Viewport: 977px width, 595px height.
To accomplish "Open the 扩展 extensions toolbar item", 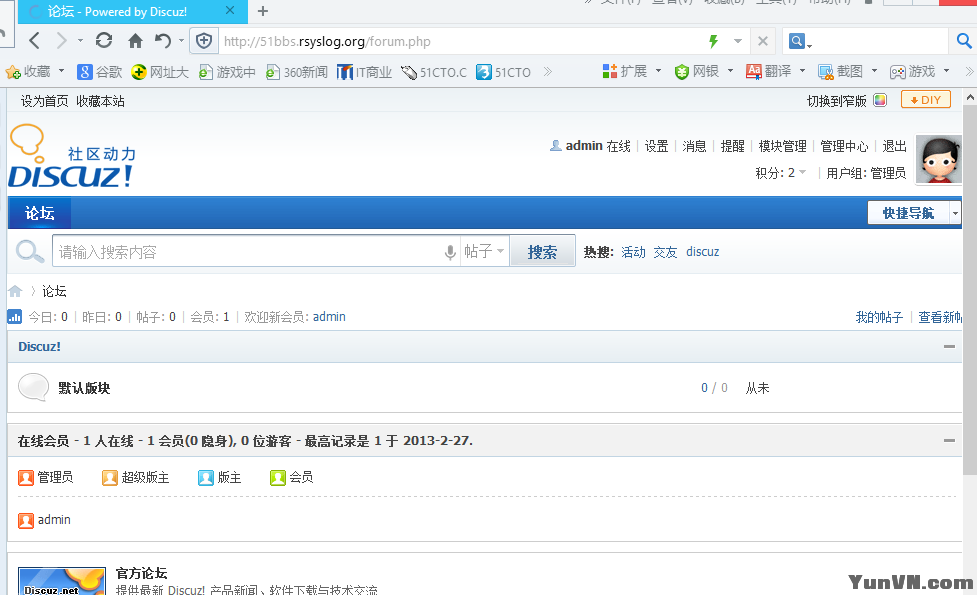I will click(625, 71).
